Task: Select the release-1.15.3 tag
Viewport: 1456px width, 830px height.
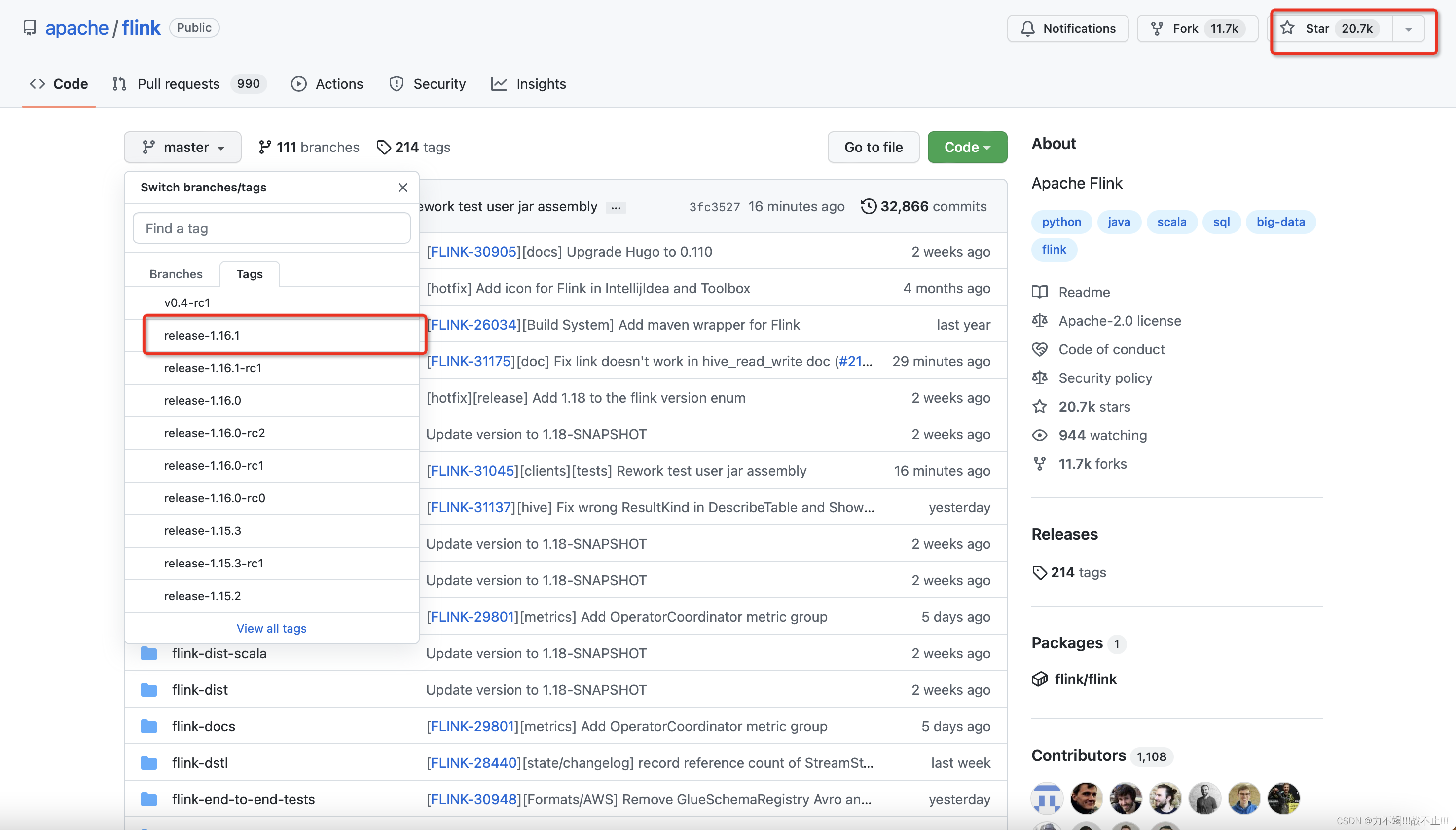Action: [272, 530]
